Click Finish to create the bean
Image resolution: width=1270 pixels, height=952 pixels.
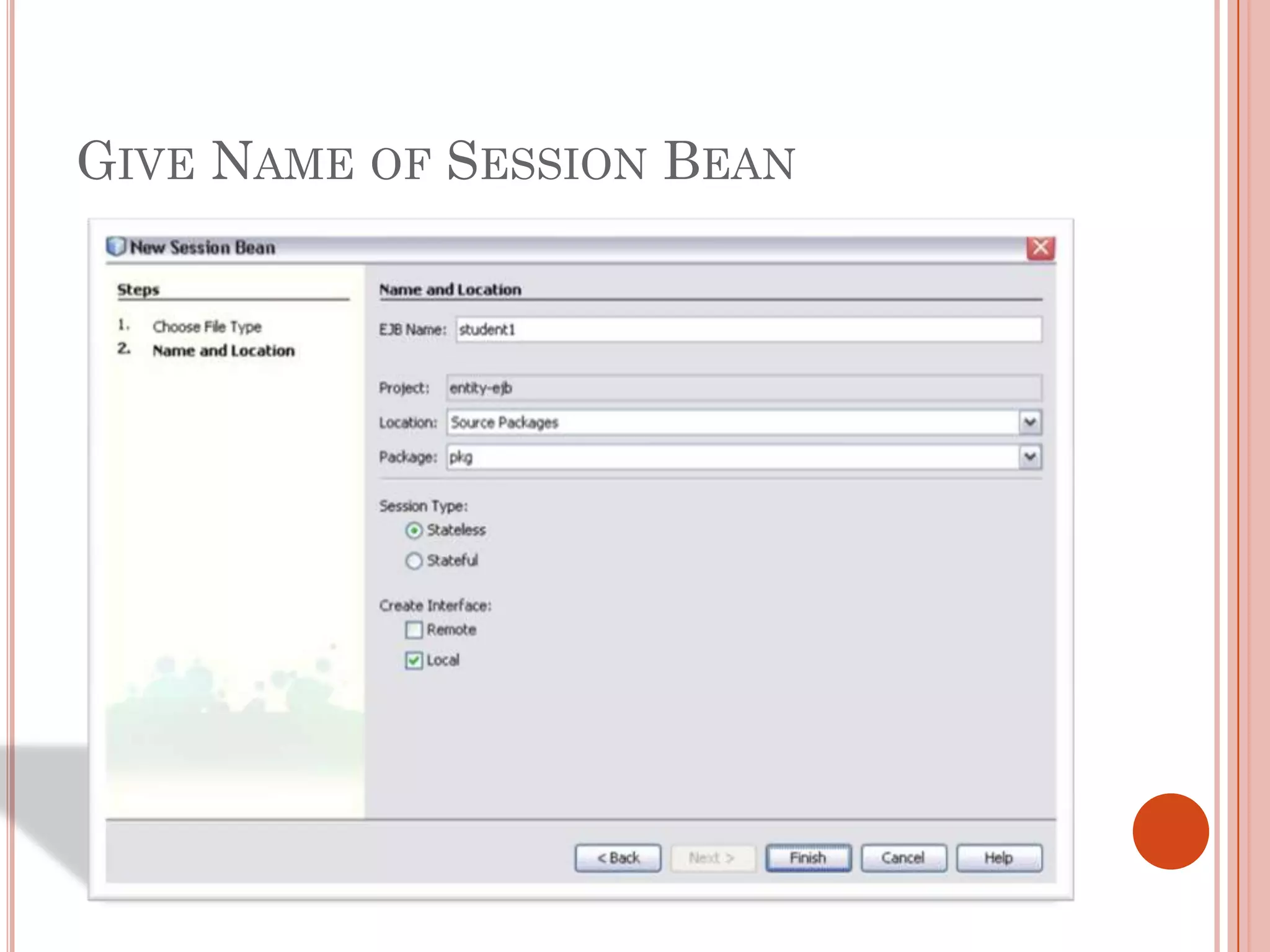tap(808, 858)
